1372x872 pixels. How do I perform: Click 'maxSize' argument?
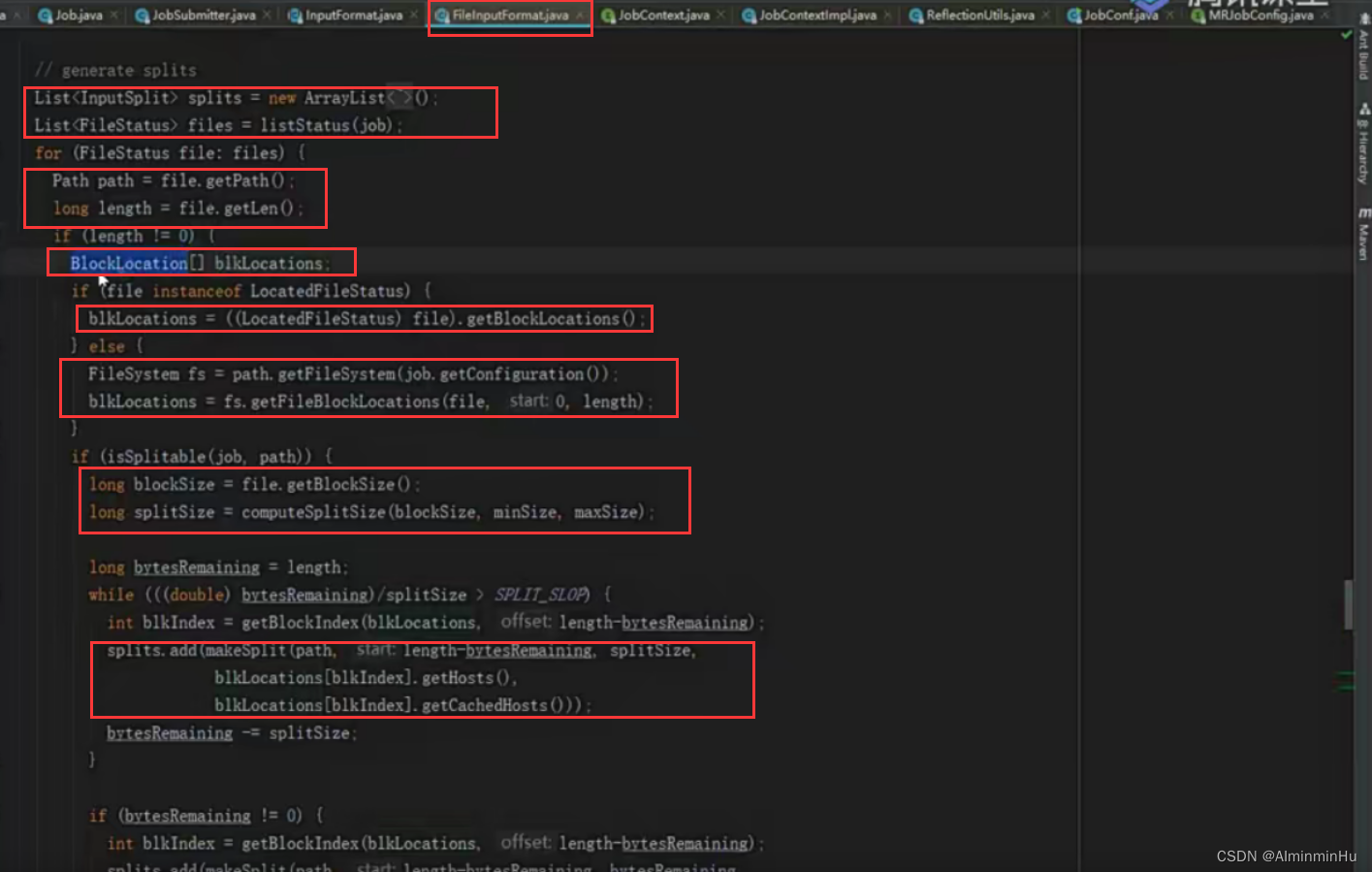tap(606, 511)
